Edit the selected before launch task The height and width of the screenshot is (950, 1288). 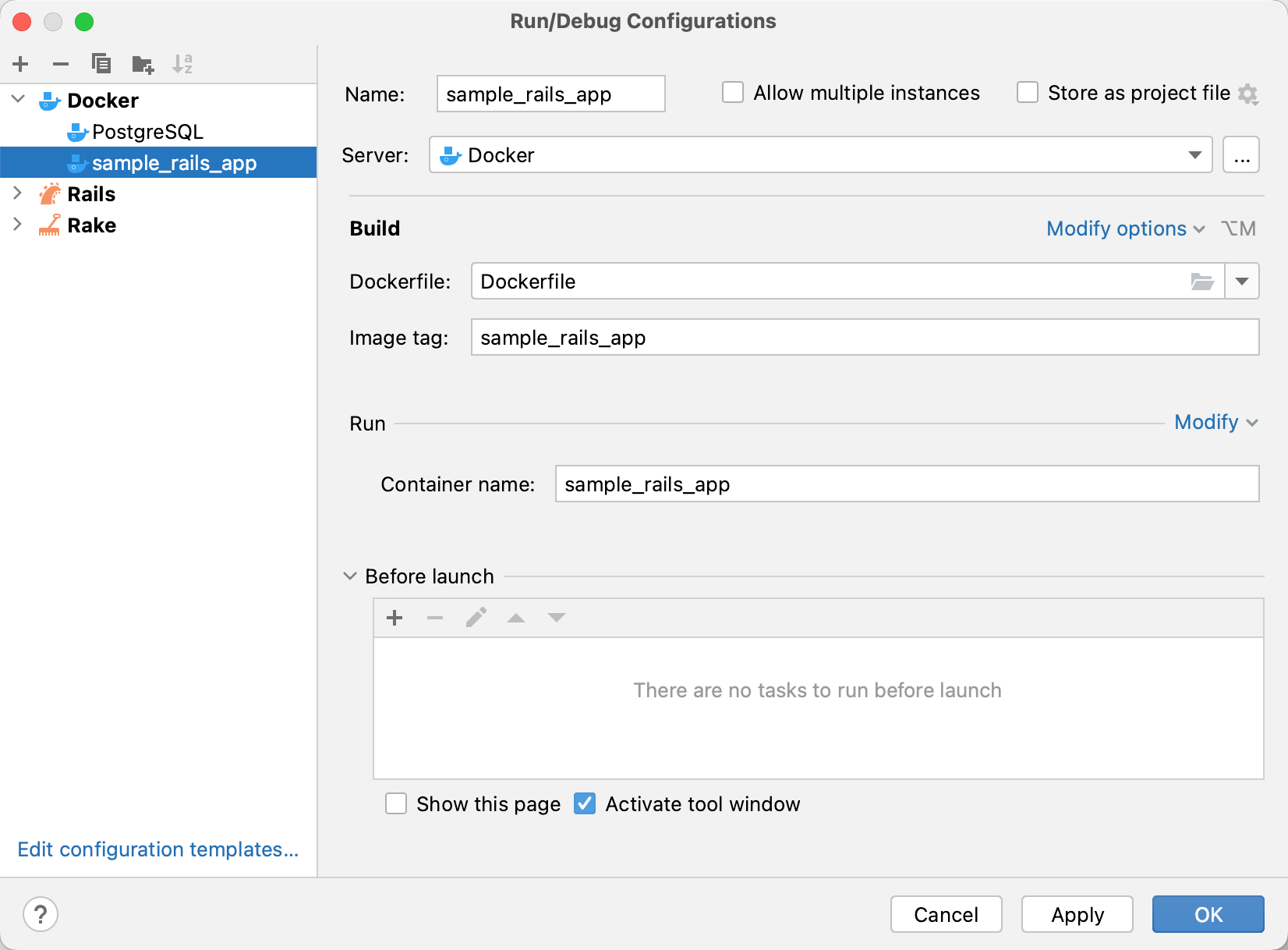[x=476, y=618]
